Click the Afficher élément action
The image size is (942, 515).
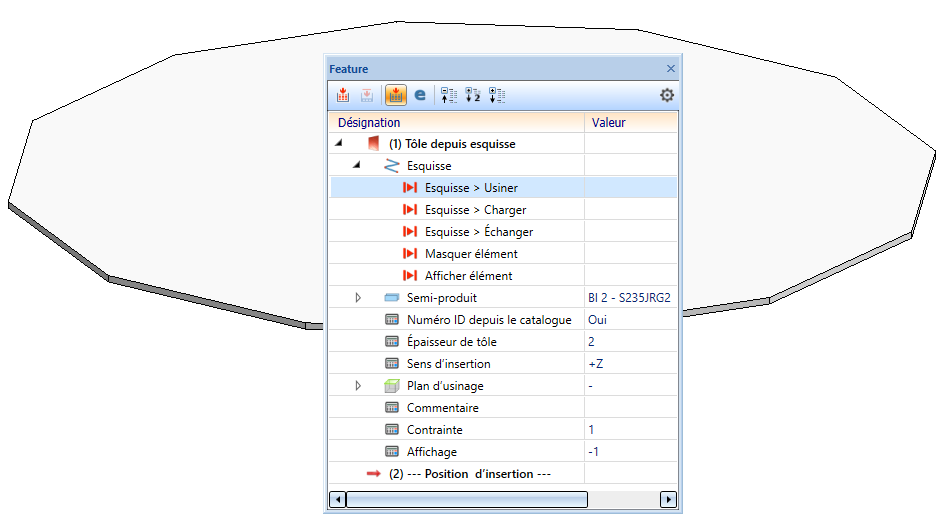pyautogui.click(x=468, y=276)
